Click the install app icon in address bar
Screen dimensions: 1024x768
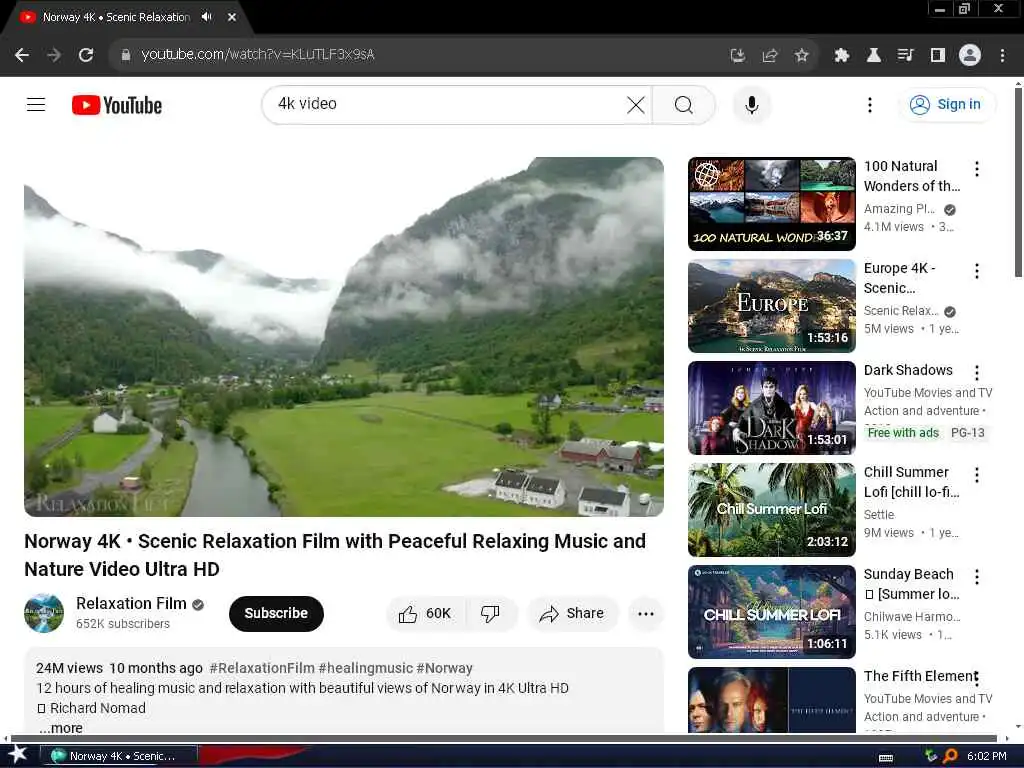[737, 55]
